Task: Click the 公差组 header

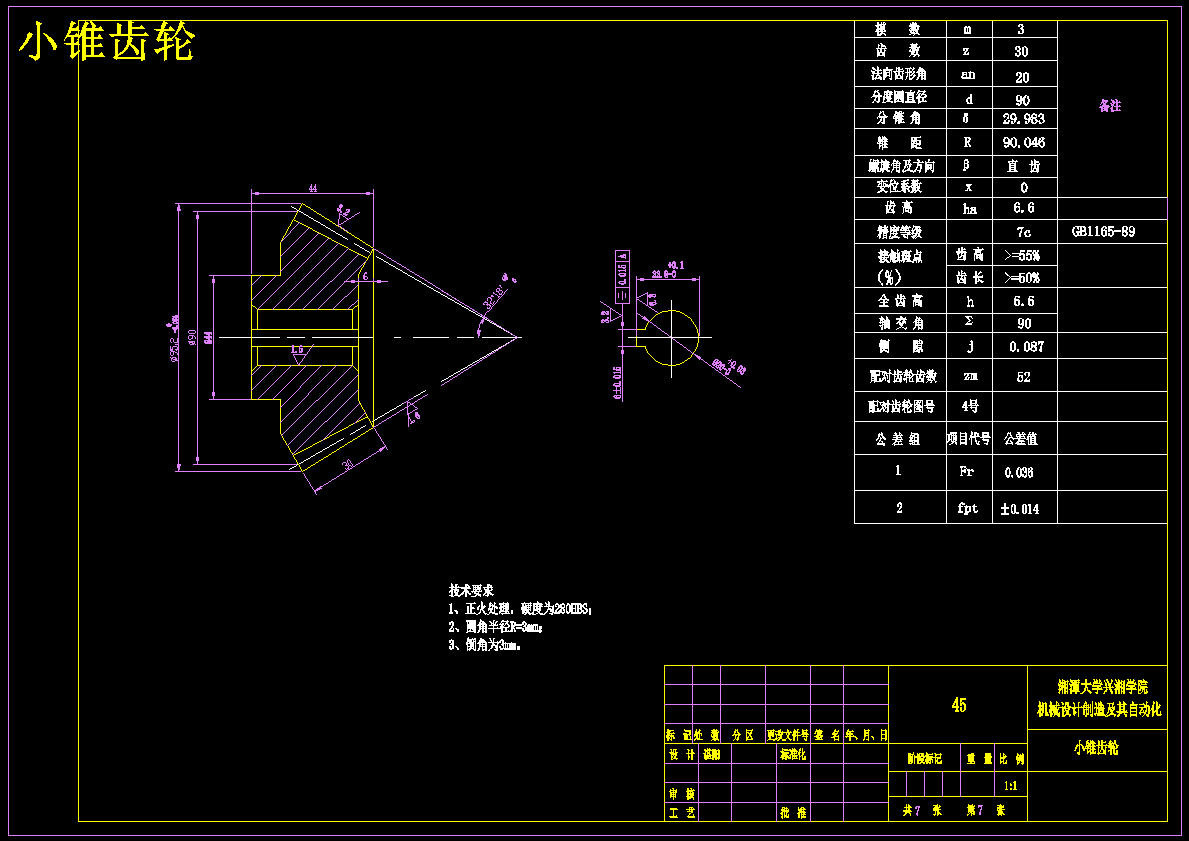Action: pyautogui.click(x=898, y=439)
